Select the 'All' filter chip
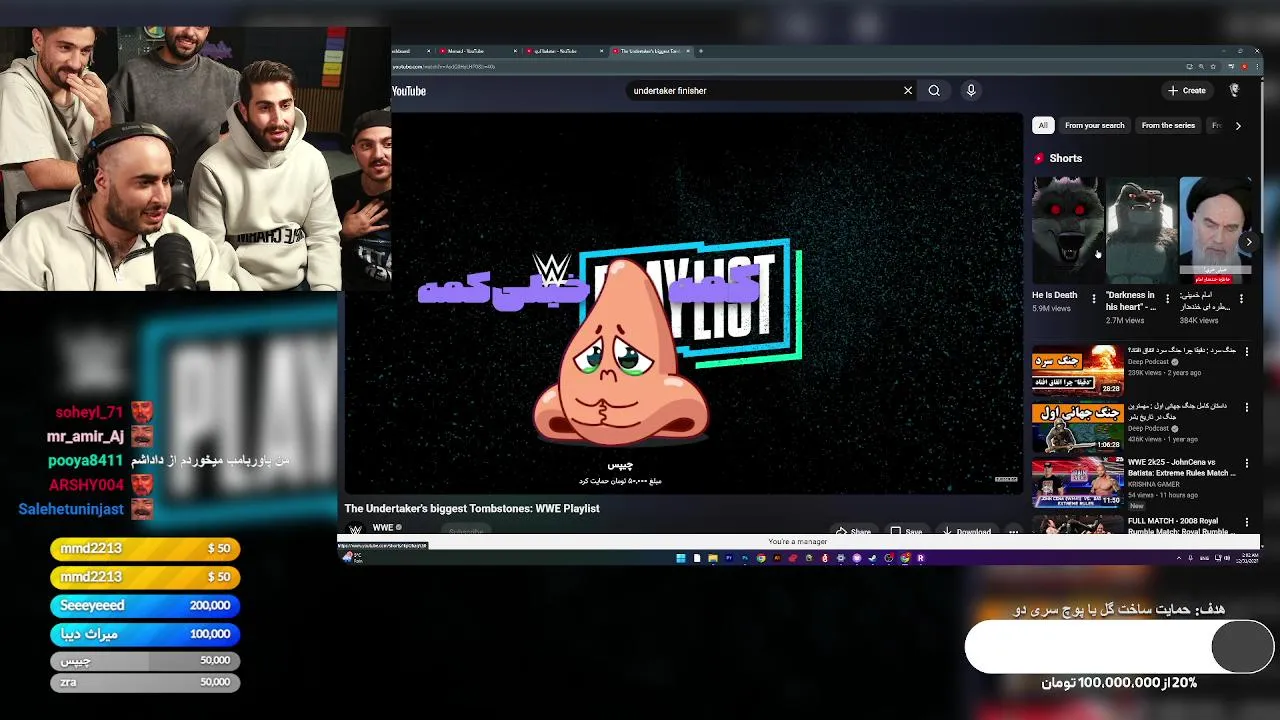Image resolution: width=1280 pixels, height=720 pixels. coord(1043,126)
